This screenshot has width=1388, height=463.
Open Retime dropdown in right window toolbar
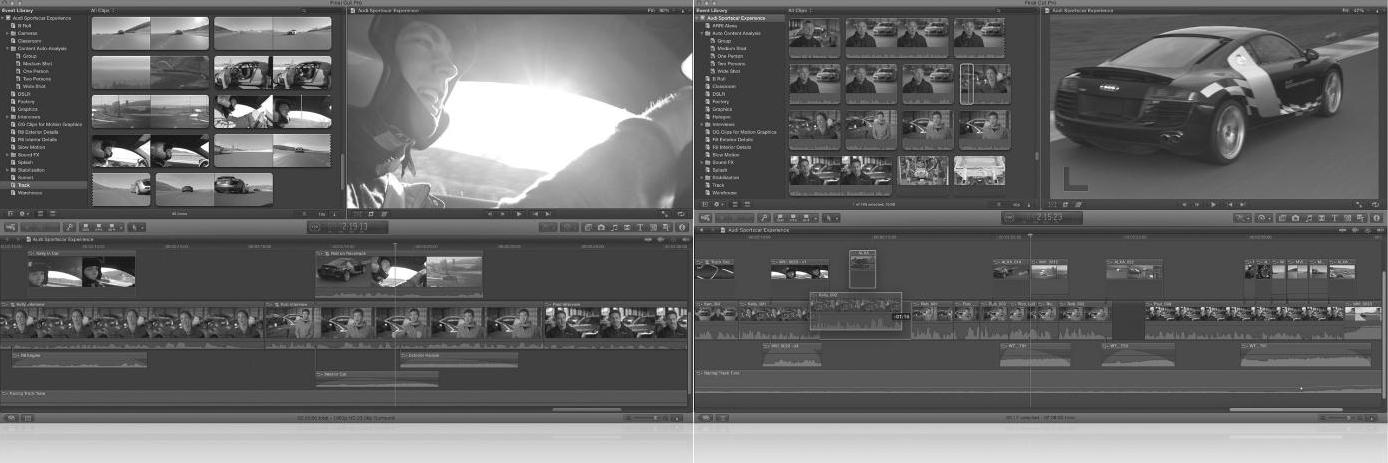tap(1263, 218)
